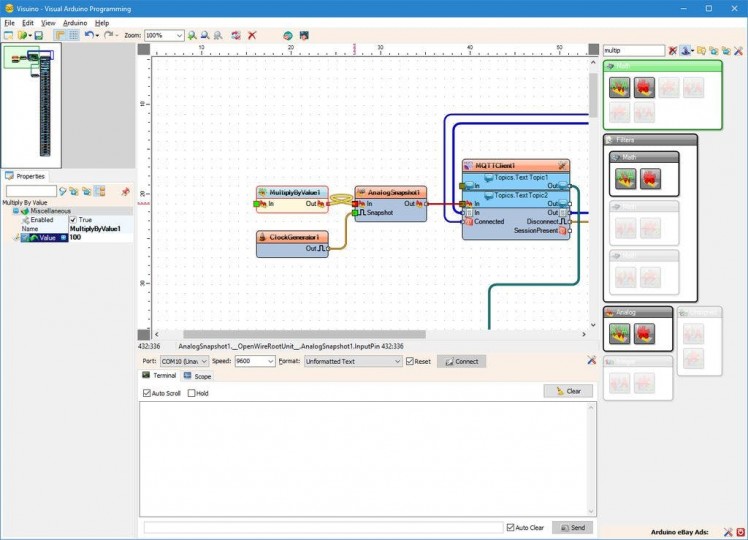Pin the Properties panel with pushpin icon
The width and height of the screenshot is (748, 540).
pyautogui.click(x=125, y=191)
